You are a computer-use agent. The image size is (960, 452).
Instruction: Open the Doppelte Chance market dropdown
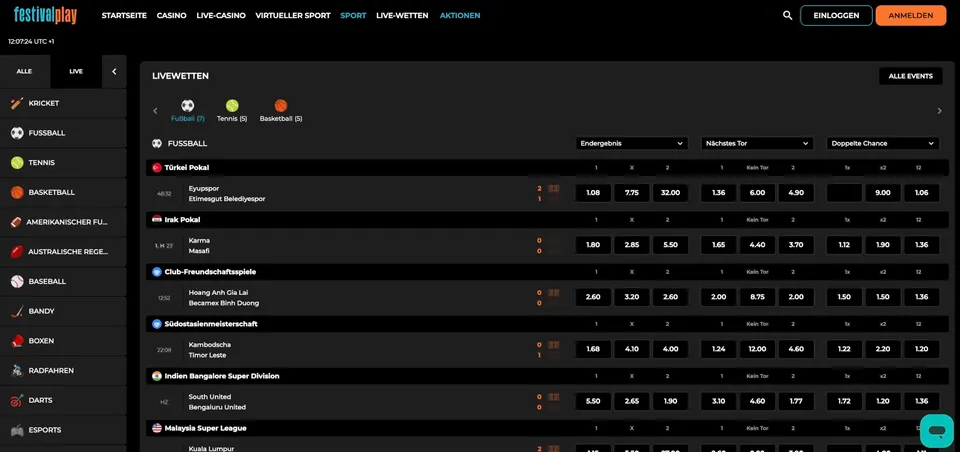pyautogui.click(x=883, y=143)
